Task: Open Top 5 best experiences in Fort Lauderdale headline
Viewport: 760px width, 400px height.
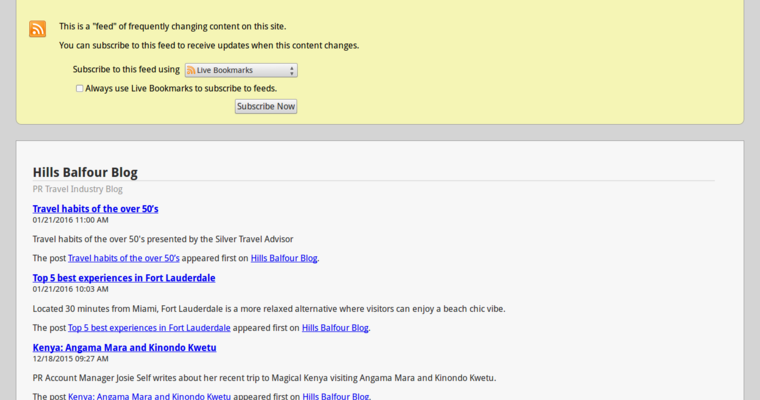Action: click(124, 278)
